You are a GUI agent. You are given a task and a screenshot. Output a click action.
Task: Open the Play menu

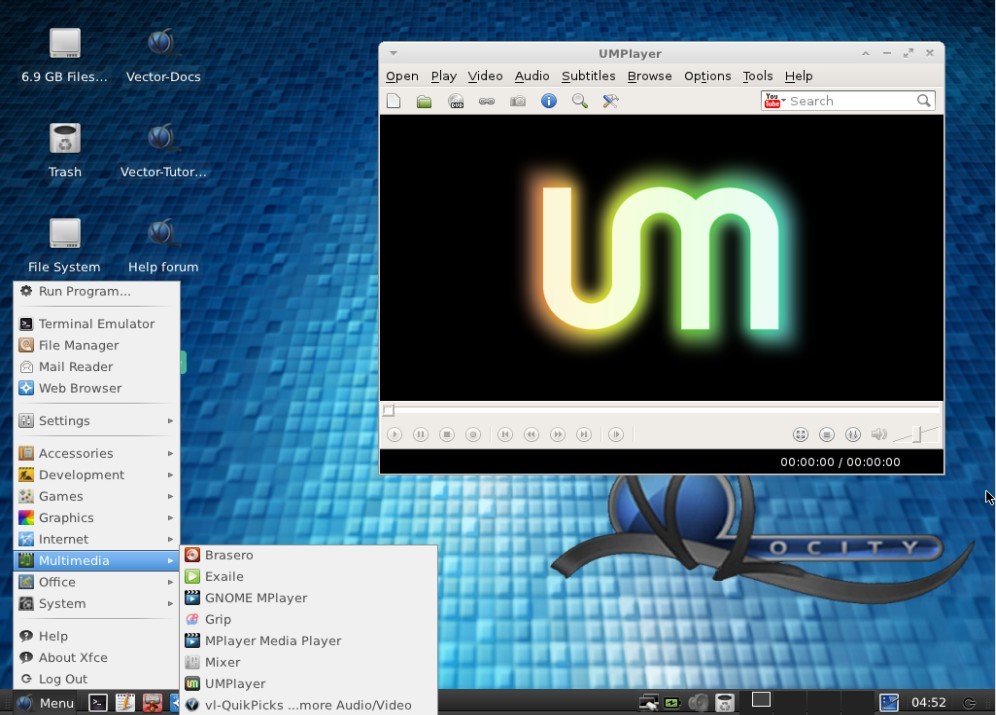click(443, 76)
